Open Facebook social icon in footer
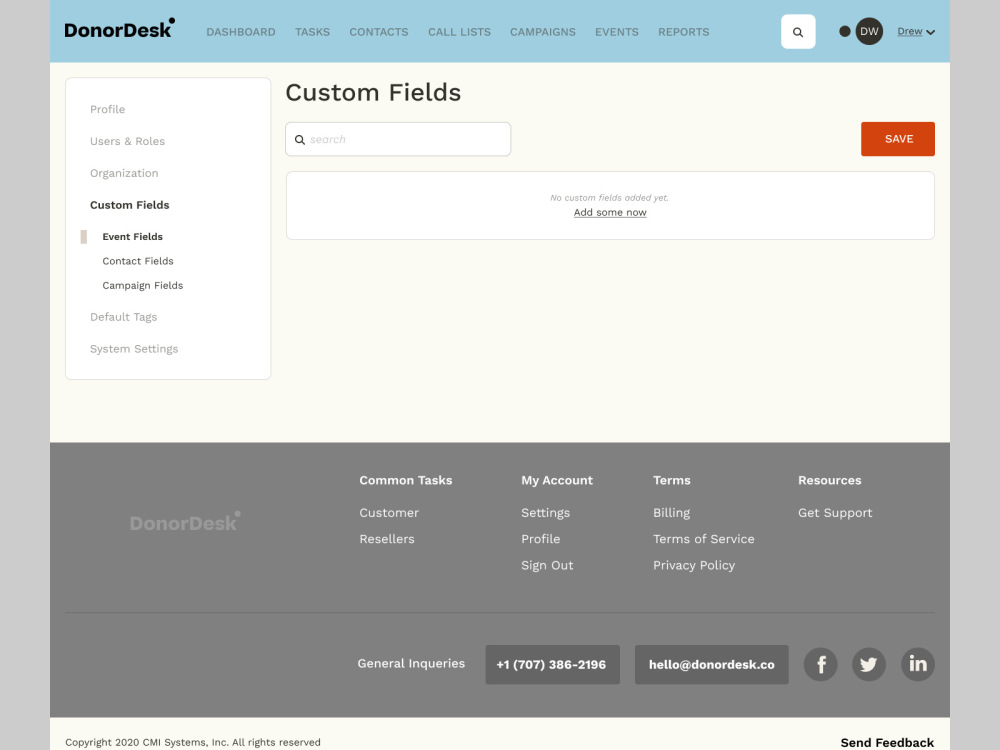The width and height of the screenshot is (1000, 750). 820,664
